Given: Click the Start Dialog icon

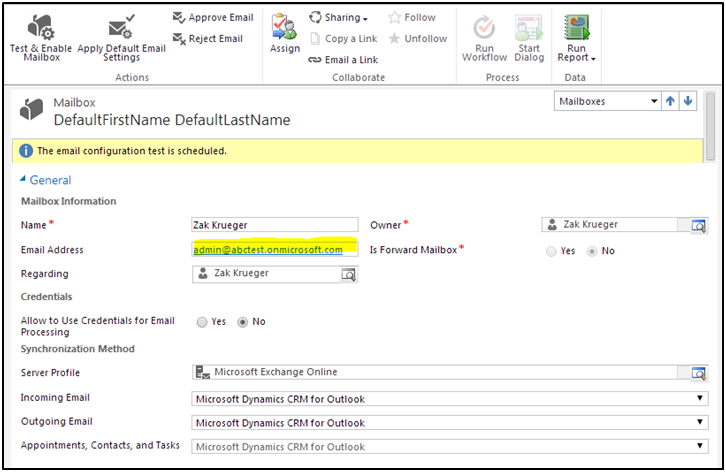Looking at the screenshot, I should tap(529, 27).
